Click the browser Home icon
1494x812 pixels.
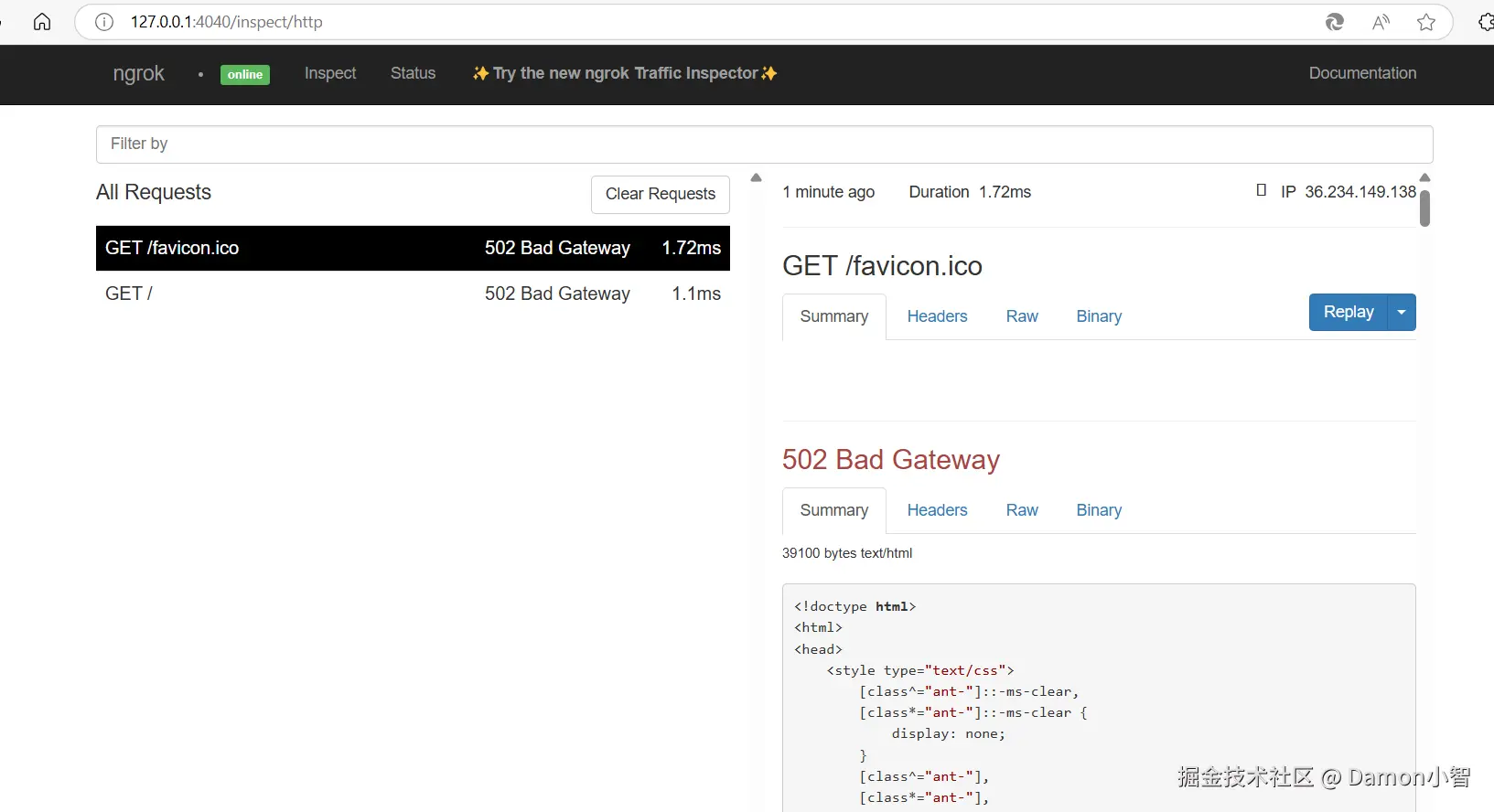[42, 22]
